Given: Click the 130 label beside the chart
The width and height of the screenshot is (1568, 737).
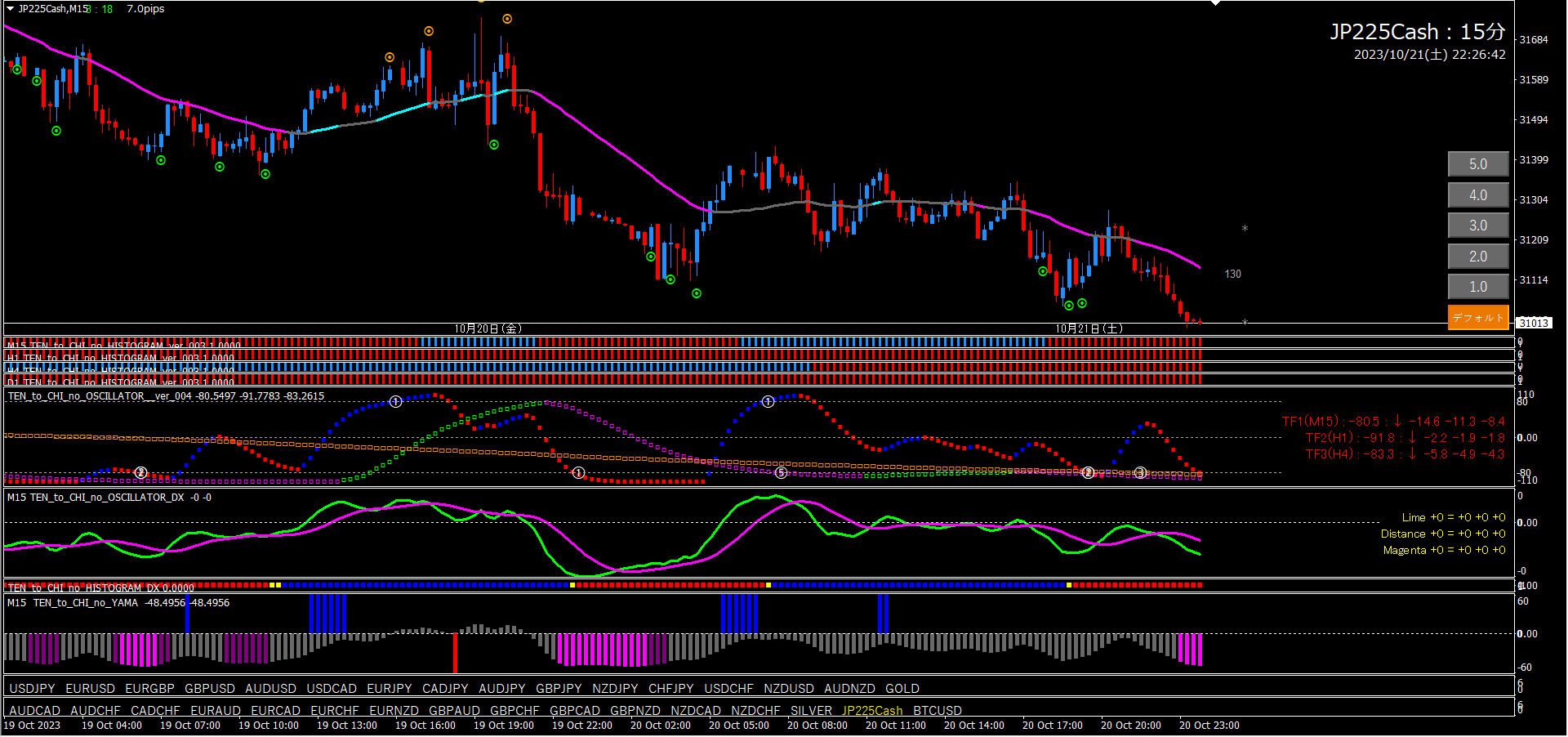Looking at the screenshot, I should (x=1233, y=275).
